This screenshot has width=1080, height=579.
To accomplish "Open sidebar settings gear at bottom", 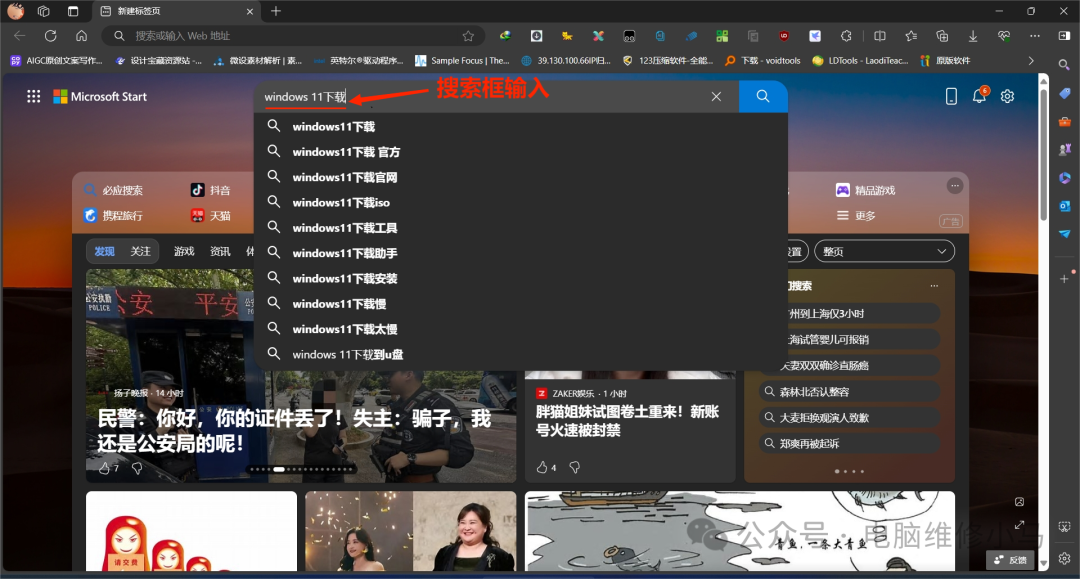I will (x=1064, y=558).
